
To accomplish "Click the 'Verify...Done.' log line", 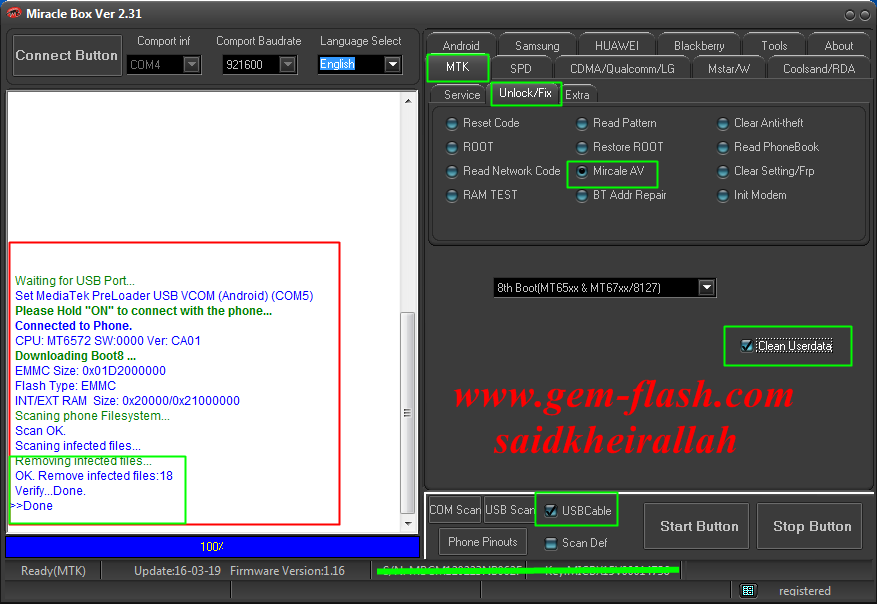I will (x=50, y=491).
